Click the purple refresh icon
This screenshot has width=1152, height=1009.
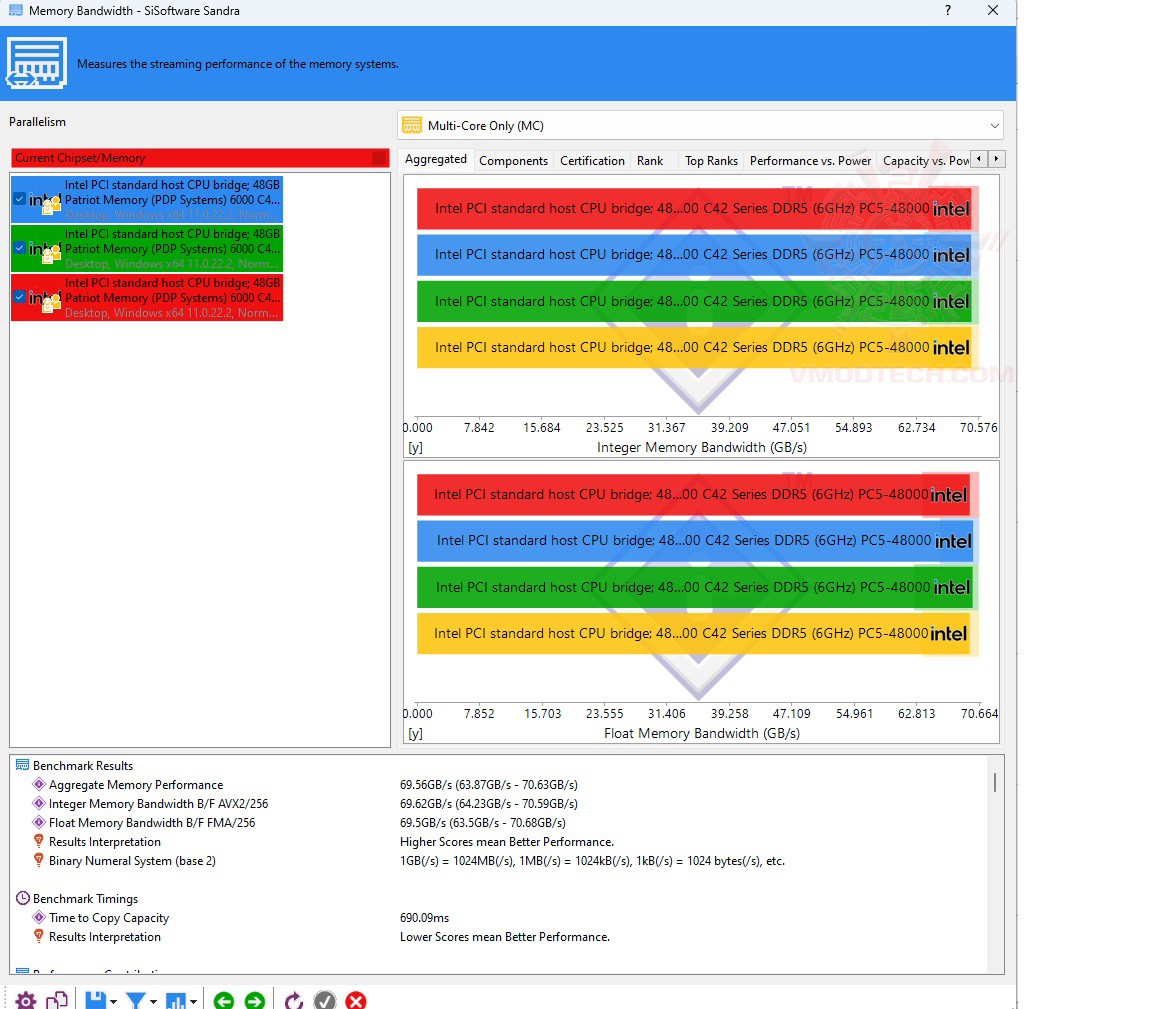tap(294, 1000)
